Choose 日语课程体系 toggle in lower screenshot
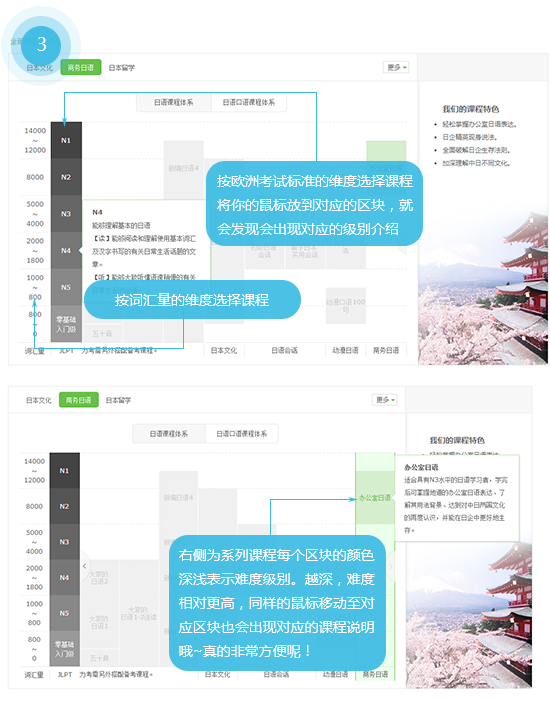Viewport: 550px width, 701px height. pyautogui.click(x=169, y=434)
